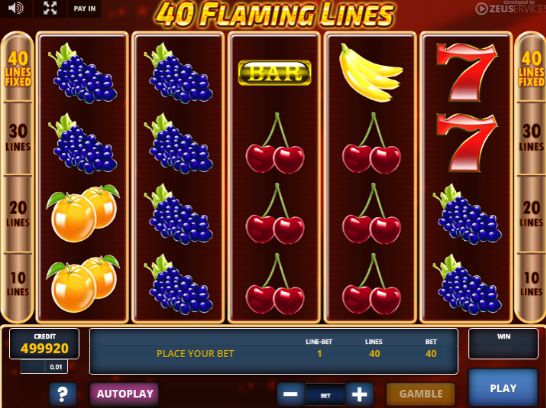Click the bottom oranges symbol on first reel
This screenshot has height=408, width=546.
tap(83, 284)
